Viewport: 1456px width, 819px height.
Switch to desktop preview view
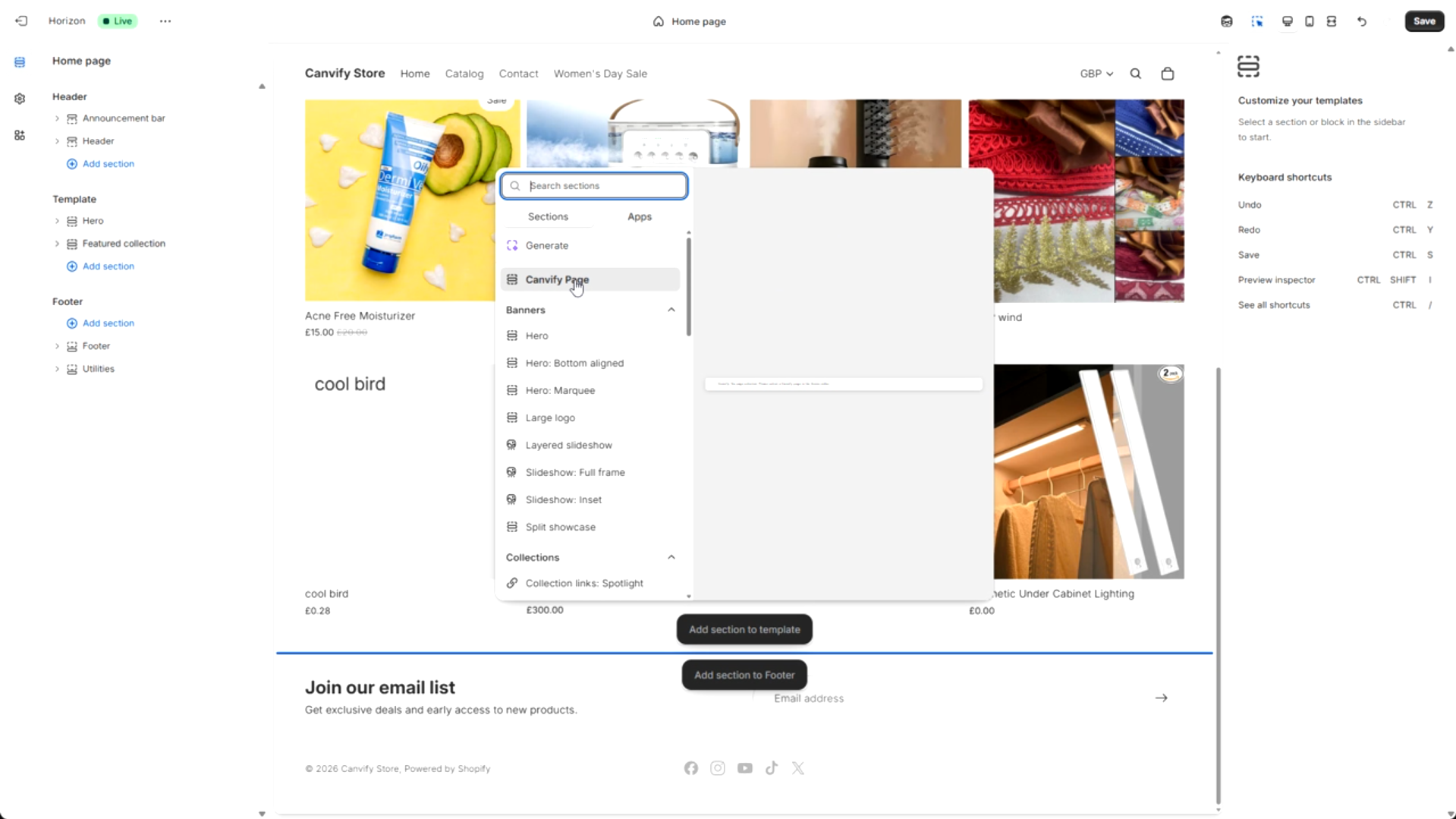pyautogui.click(x=1287, y=21)
